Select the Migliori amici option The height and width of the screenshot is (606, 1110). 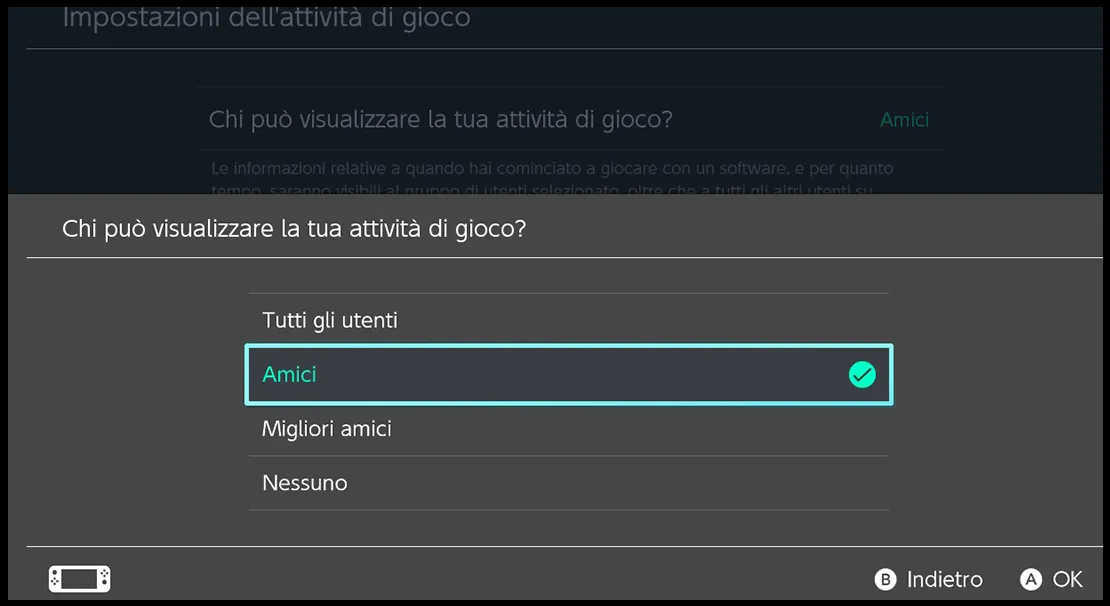327,428
